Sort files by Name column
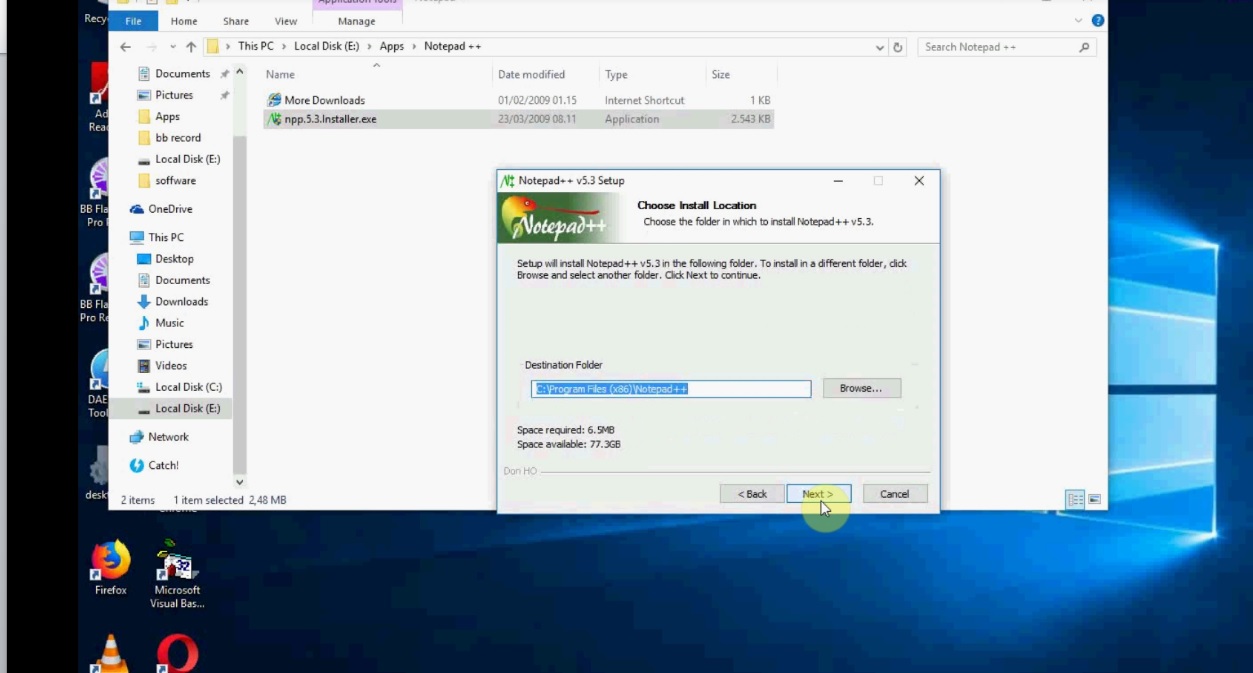Screen dimensions: 1253x673 pos(280,75)
